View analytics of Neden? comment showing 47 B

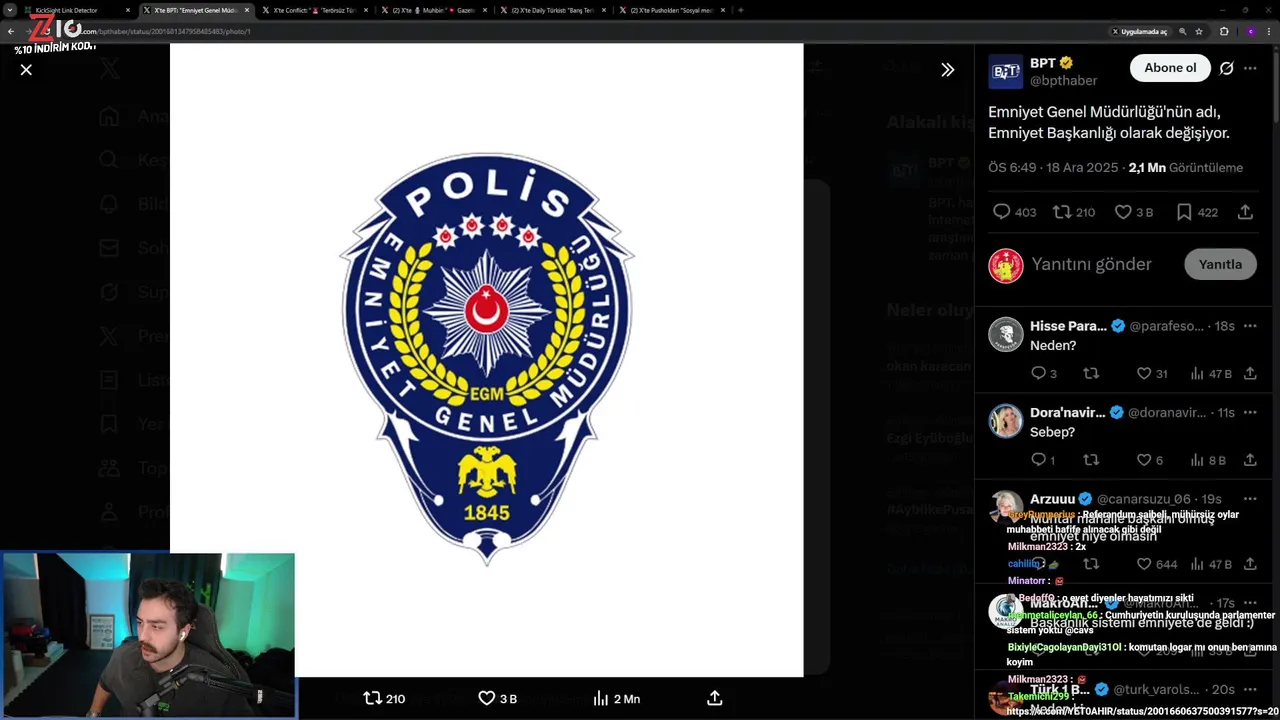coord(1211,373)
